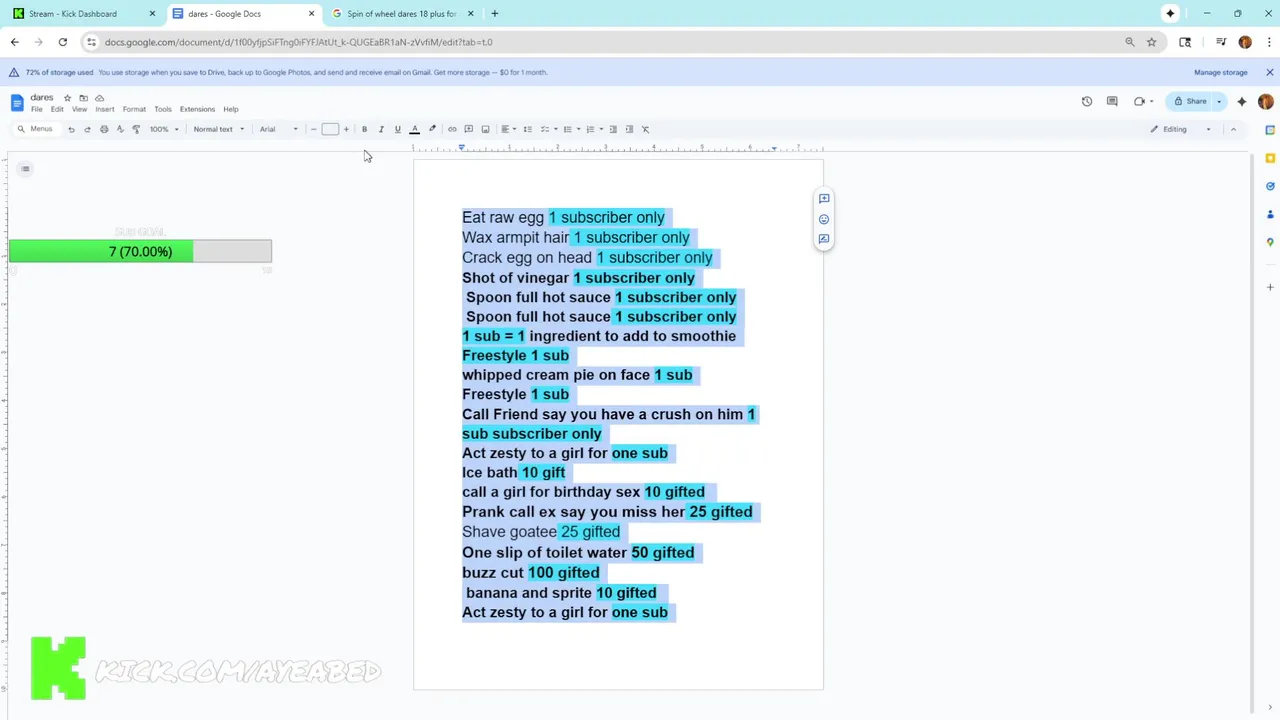The width and height of the screenshot is (1280, 720).
Task: Open the Format menu
Action: [x=134, y=109]
